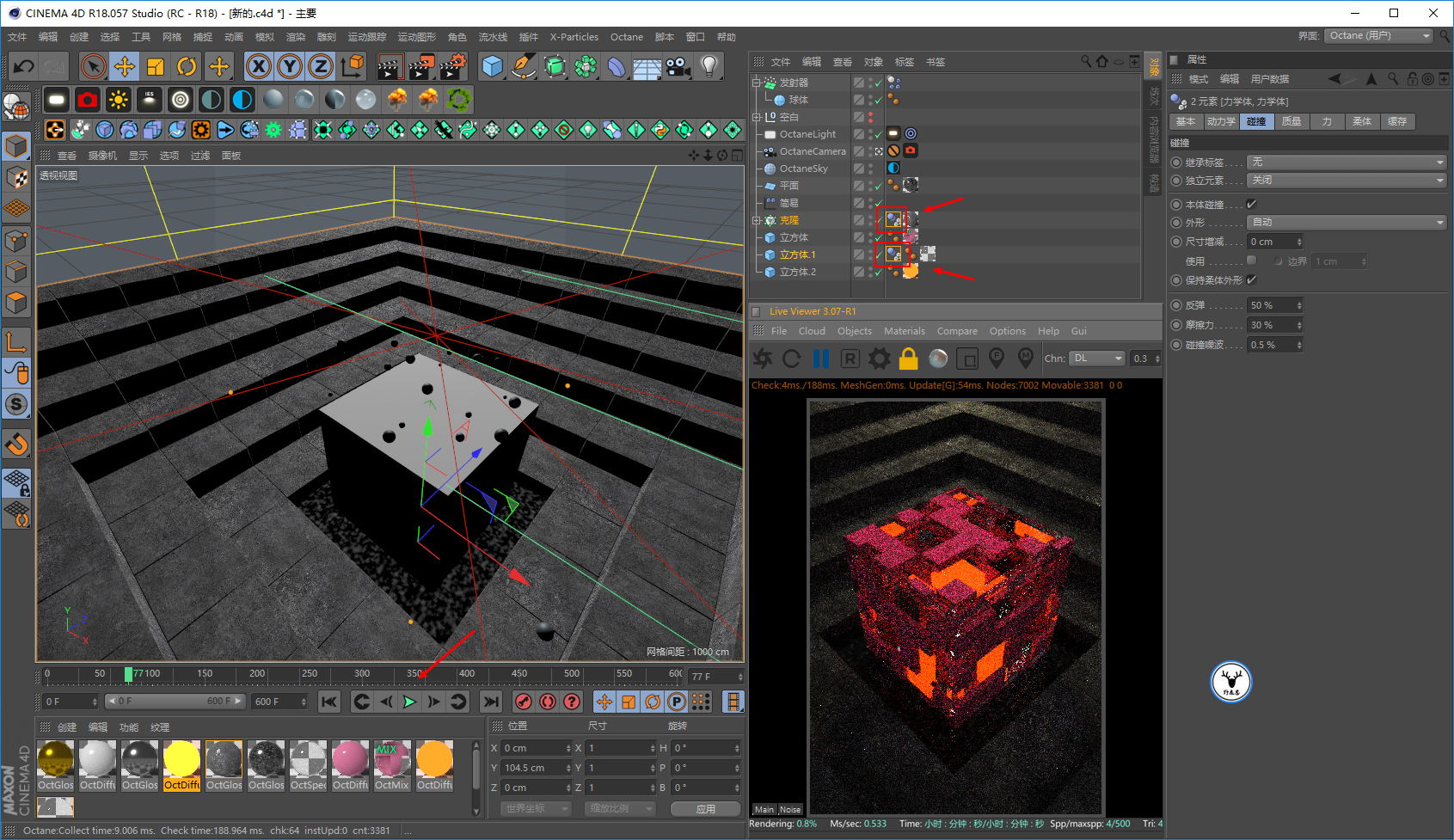
Task: Open the Spline Pen tool
Action: [524, 66]
